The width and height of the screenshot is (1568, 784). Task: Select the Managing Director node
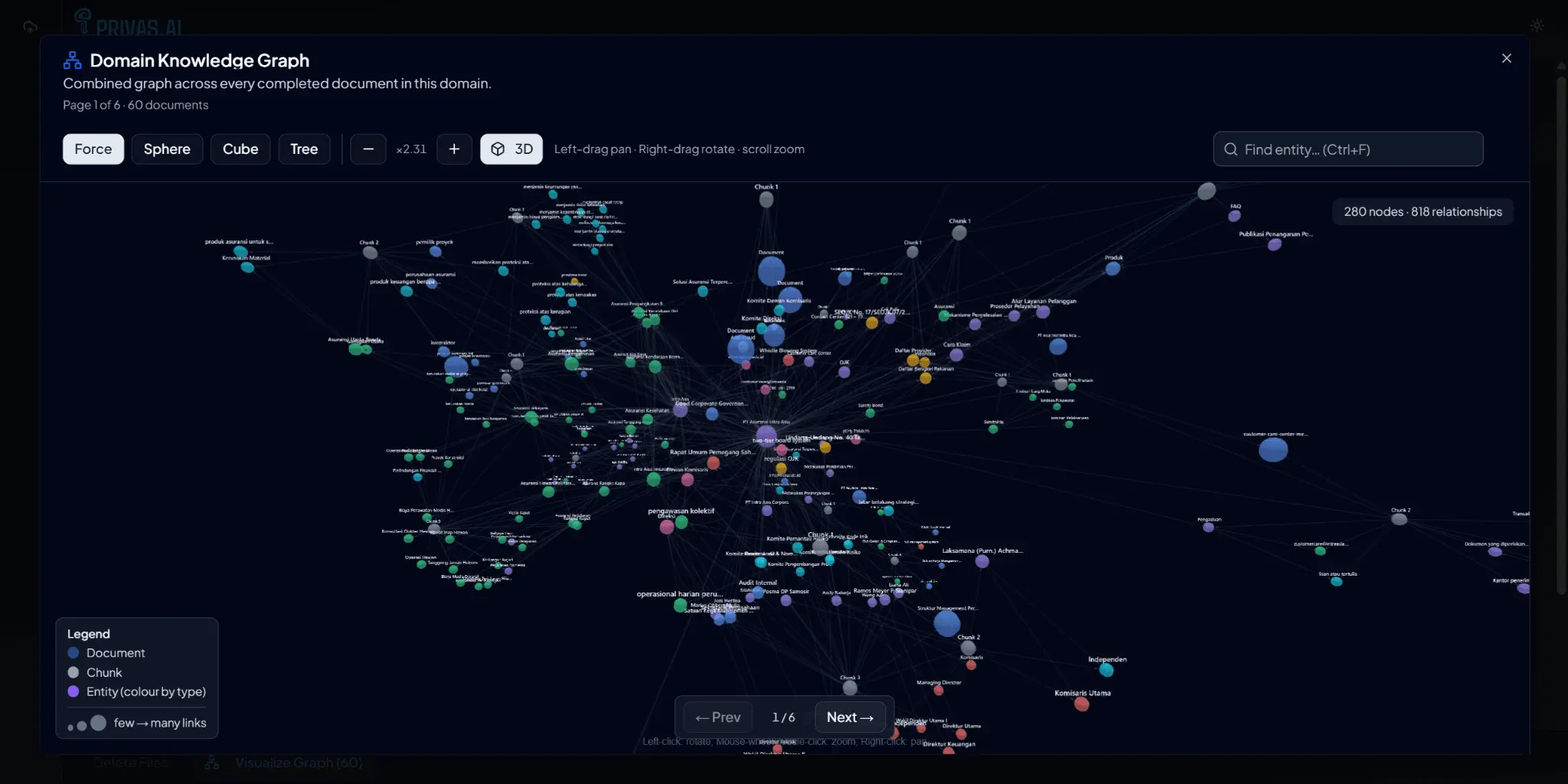(x=938, y=691)
